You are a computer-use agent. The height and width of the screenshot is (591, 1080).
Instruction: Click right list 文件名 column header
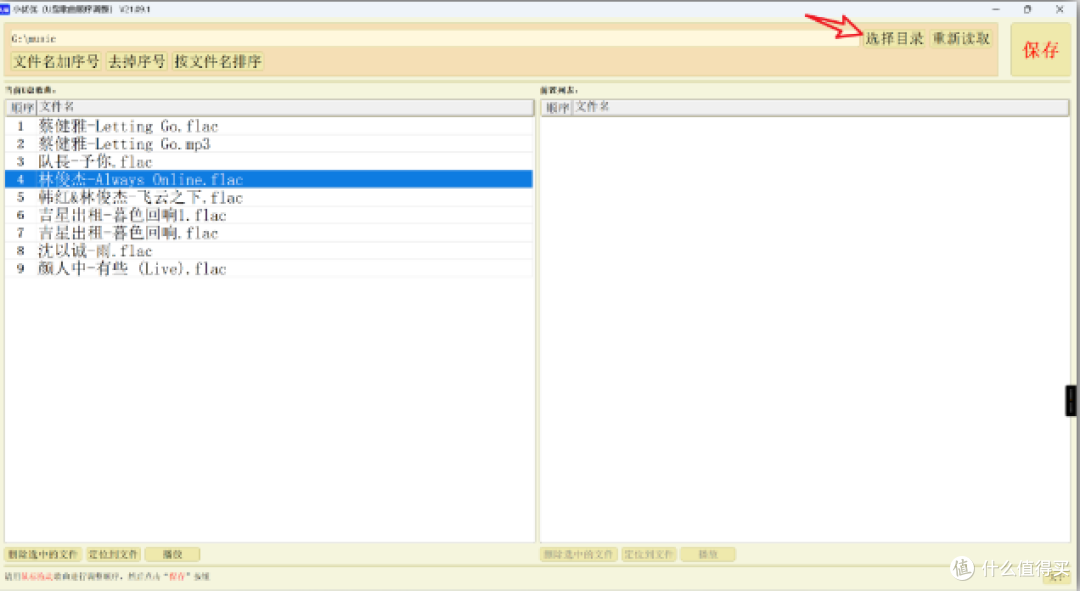820,107
